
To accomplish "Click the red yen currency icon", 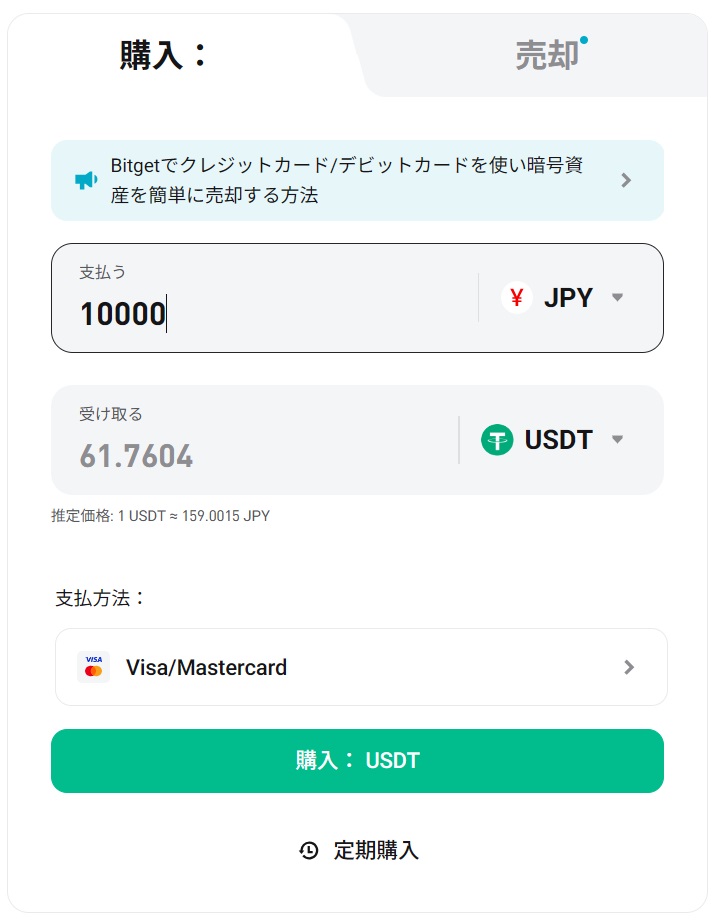I will 517,298.
